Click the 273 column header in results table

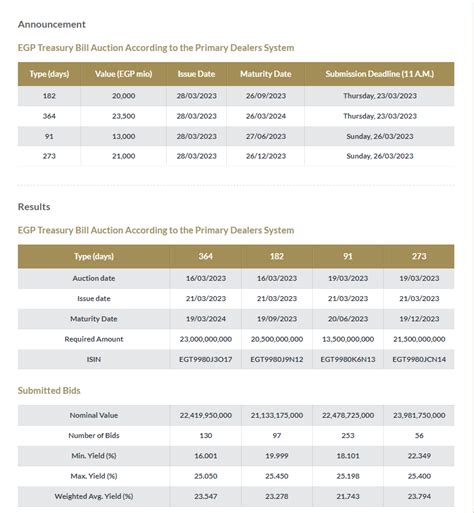419,256
